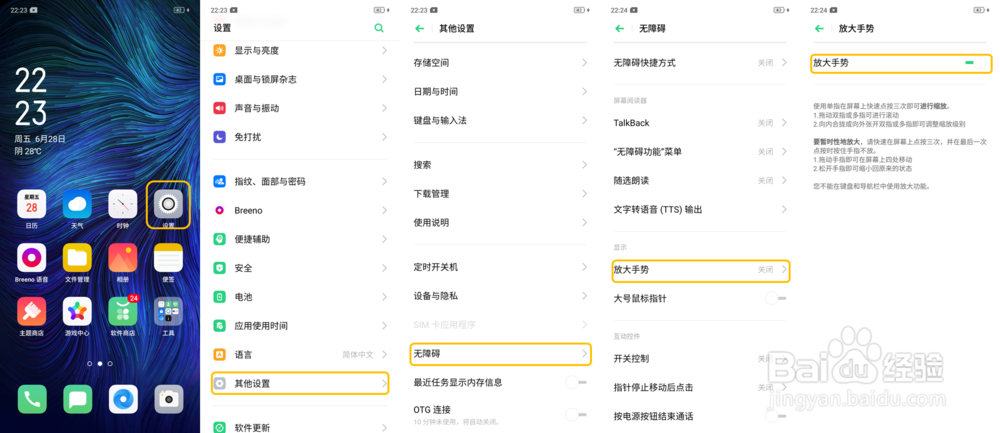1000x433 pixels.
Task: Open the 设置 (Settings) app icon
Action: [168, 205]
